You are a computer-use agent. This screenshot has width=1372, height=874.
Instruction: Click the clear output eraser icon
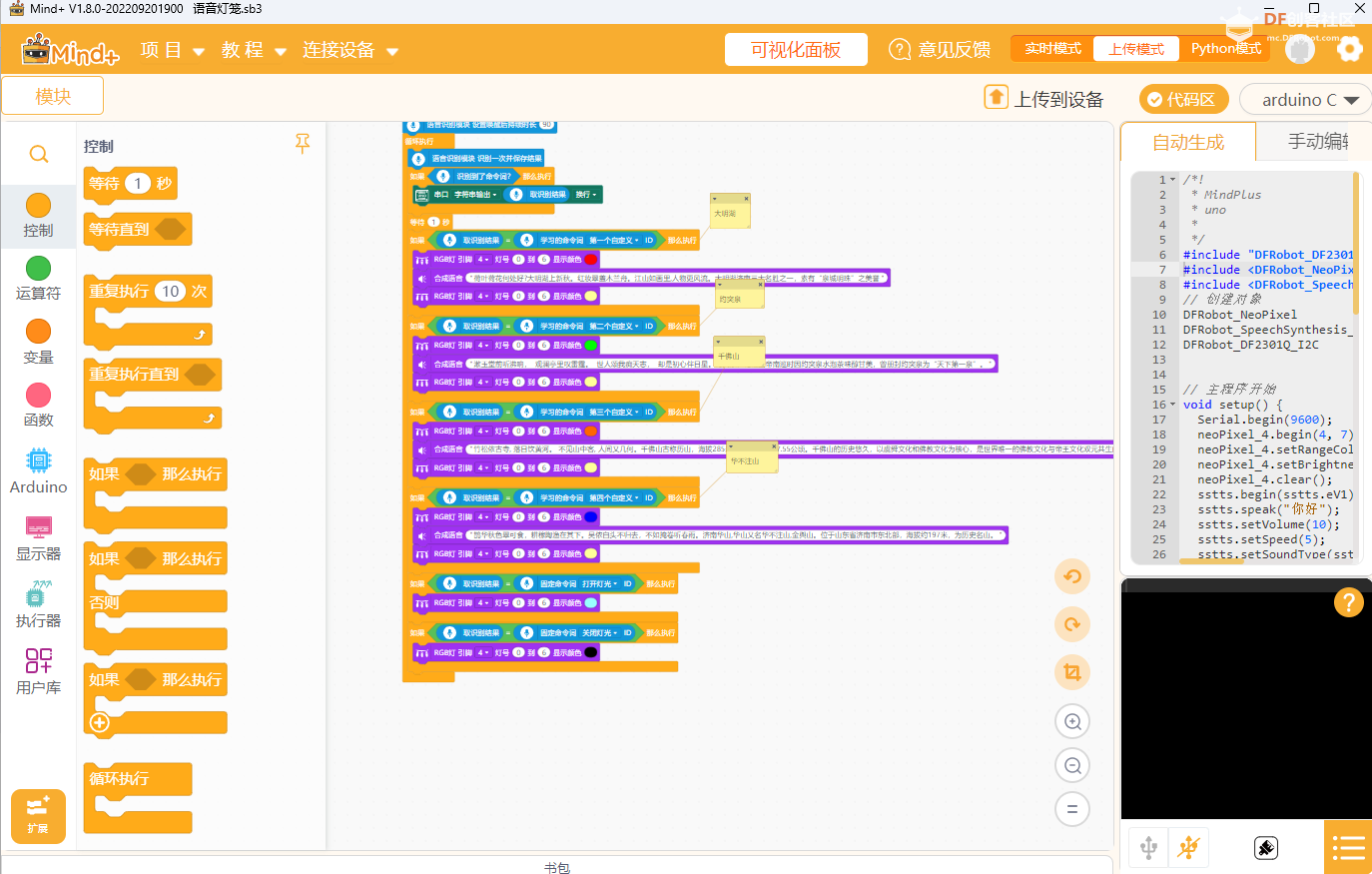(1266, 848)
